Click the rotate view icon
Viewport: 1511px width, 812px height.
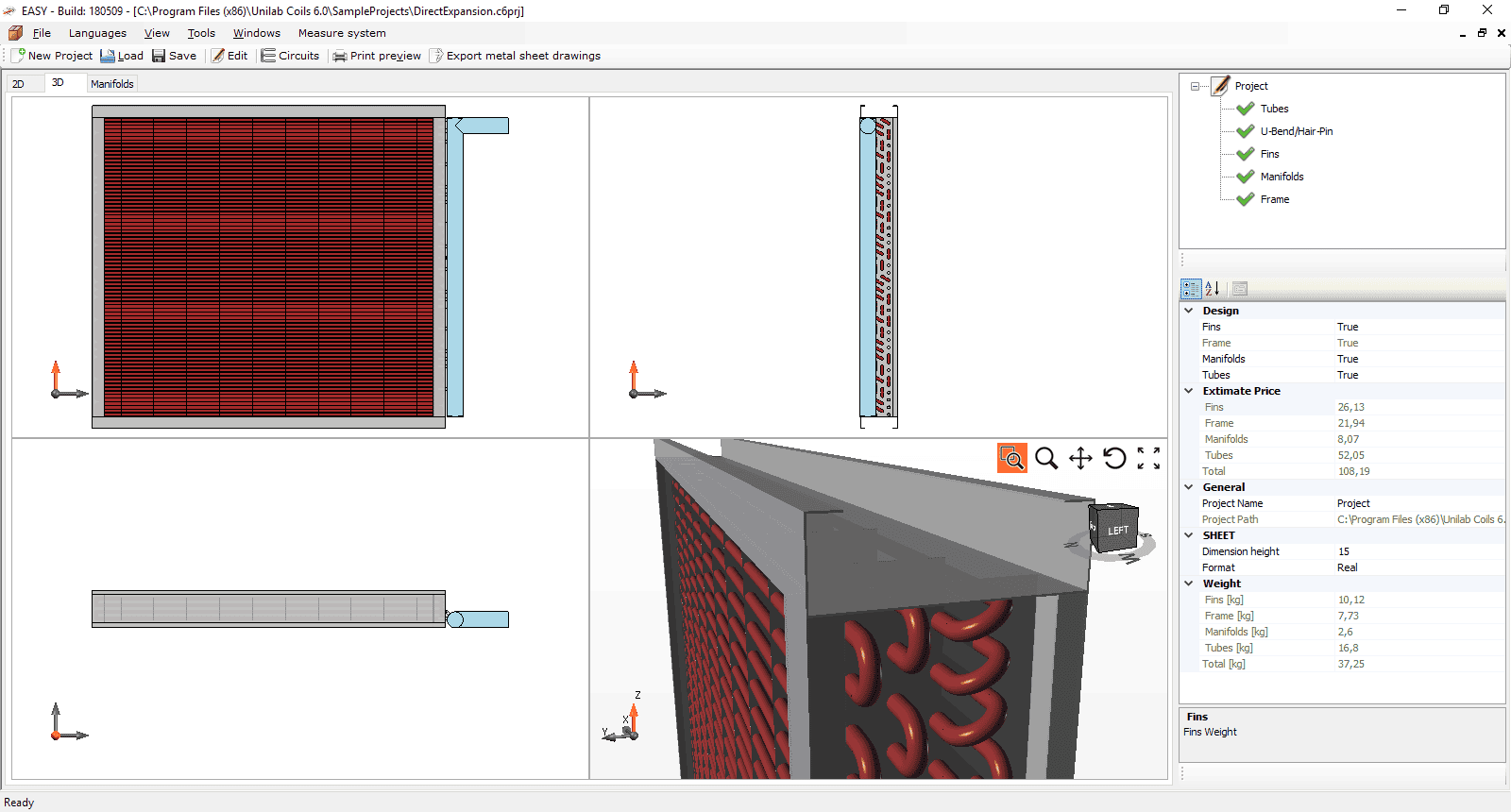(1114, 458)
